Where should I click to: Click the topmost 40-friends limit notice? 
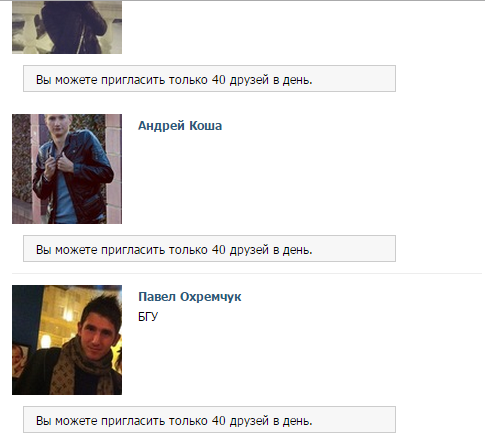pyautogui.click(x=209, y=78)
